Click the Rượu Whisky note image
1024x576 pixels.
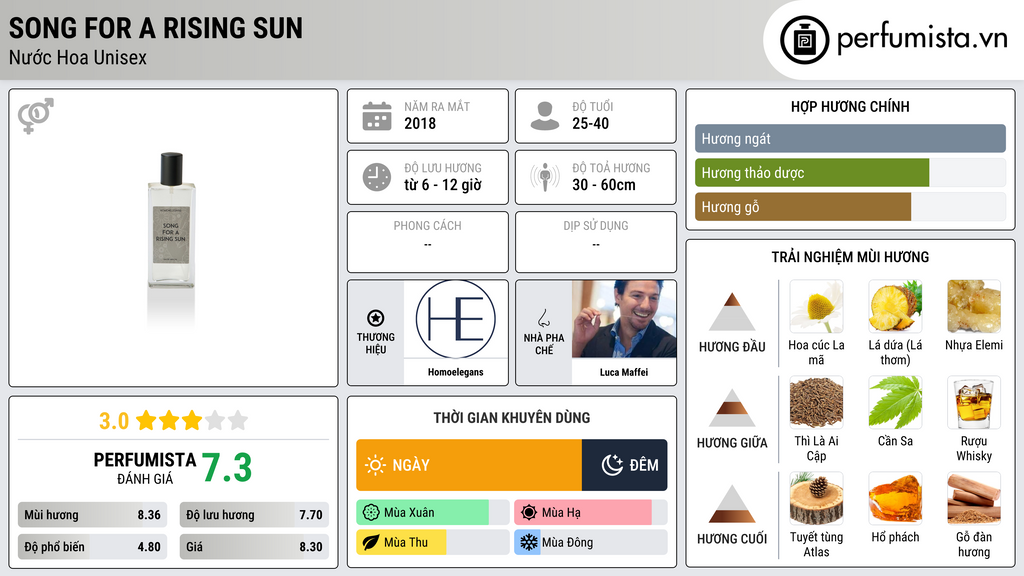click(974, 403)
